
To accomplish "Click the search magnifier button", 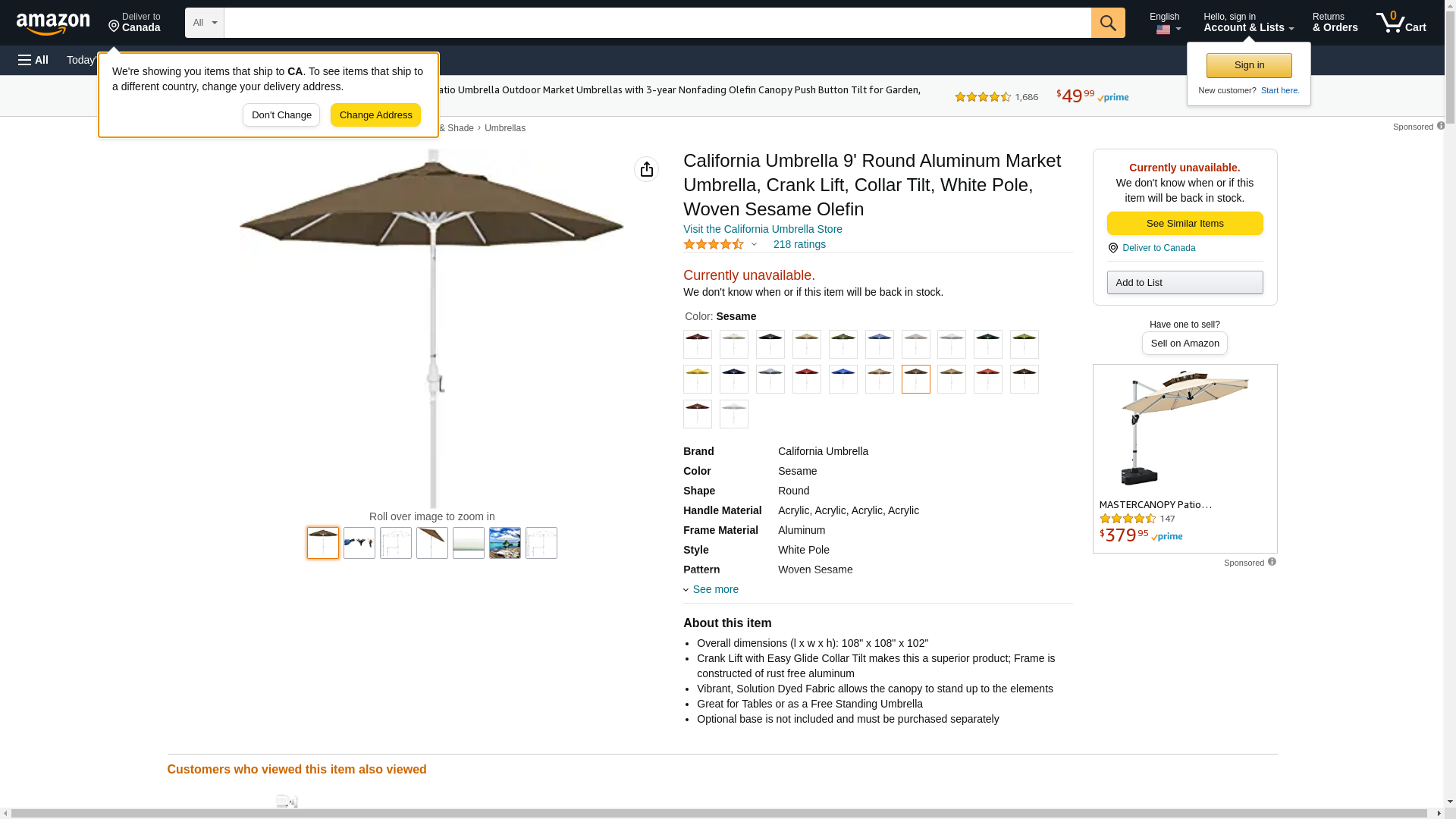I will [1108, 23].
